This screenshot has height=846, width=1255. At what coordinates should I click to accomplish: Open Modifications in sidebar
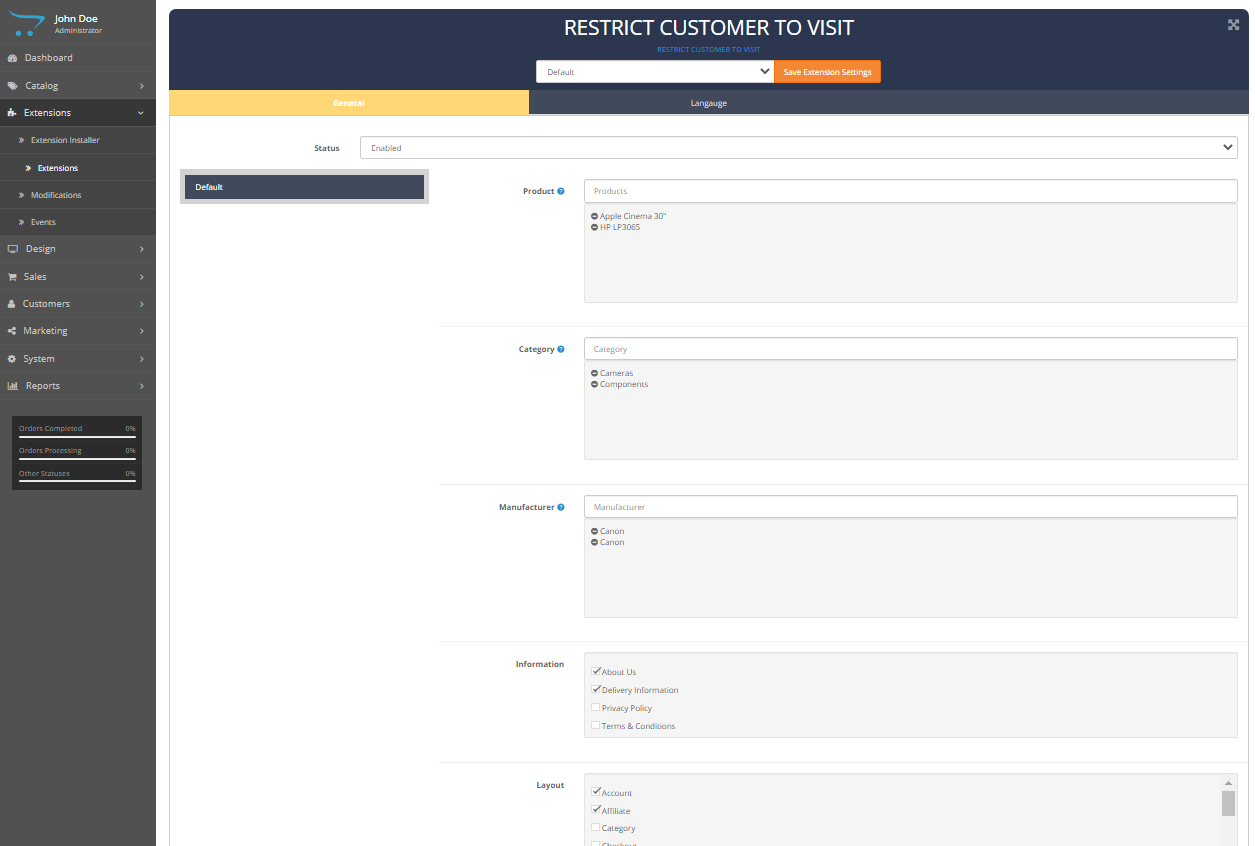78,195
